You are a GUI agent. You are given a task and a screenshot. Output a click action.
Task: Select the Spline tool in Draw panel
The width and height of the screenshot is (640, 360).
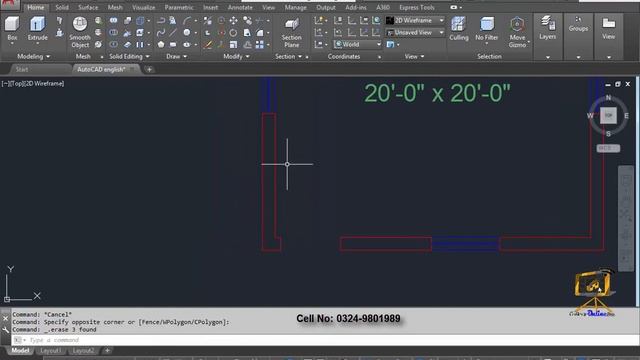161,32
